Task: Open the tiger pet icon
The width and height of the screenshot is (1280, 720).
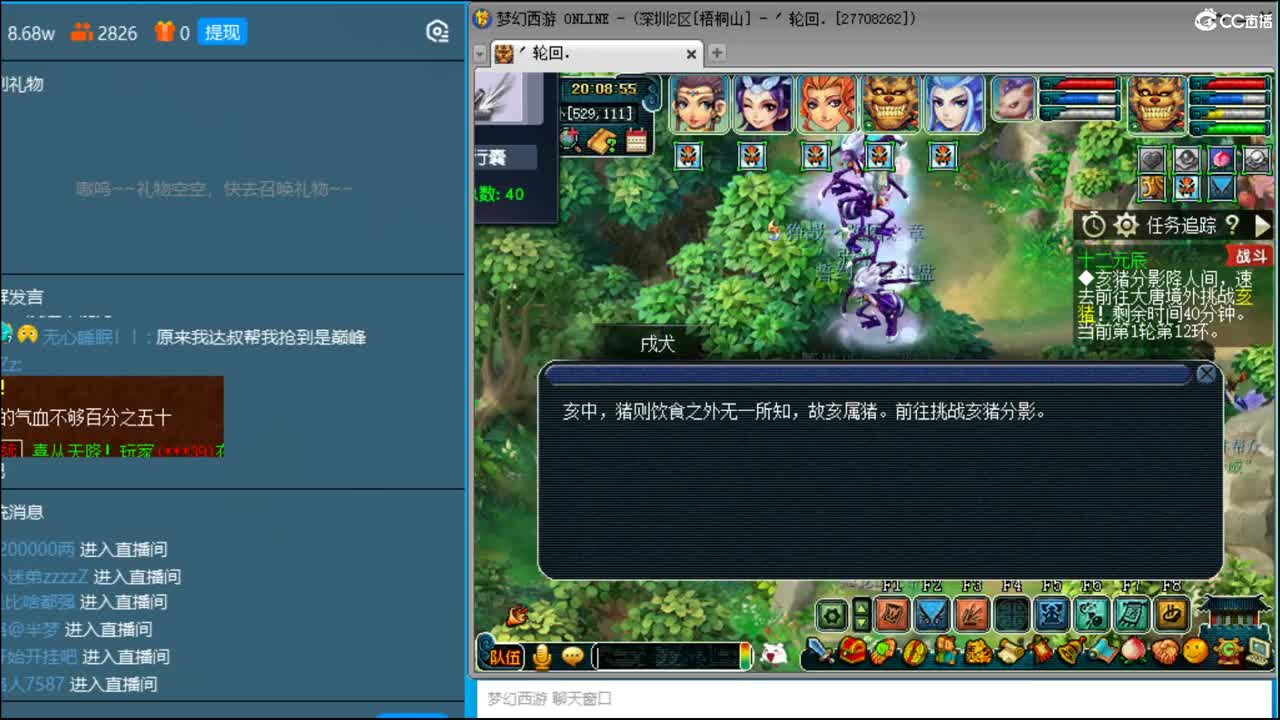Action: [x=977, y=652]
